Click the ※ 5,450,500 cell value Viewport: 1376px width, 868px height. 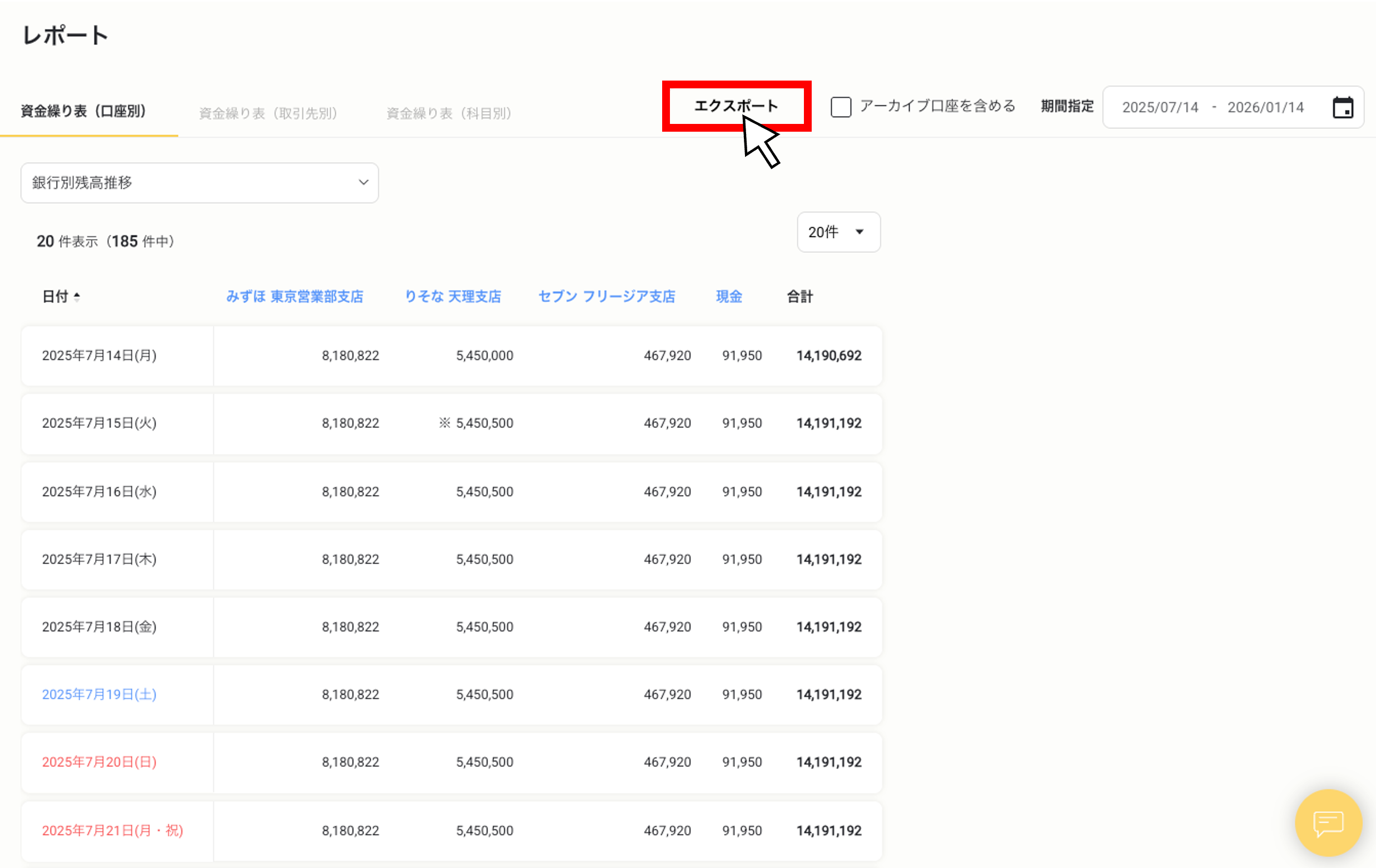(x=476, y=423)
